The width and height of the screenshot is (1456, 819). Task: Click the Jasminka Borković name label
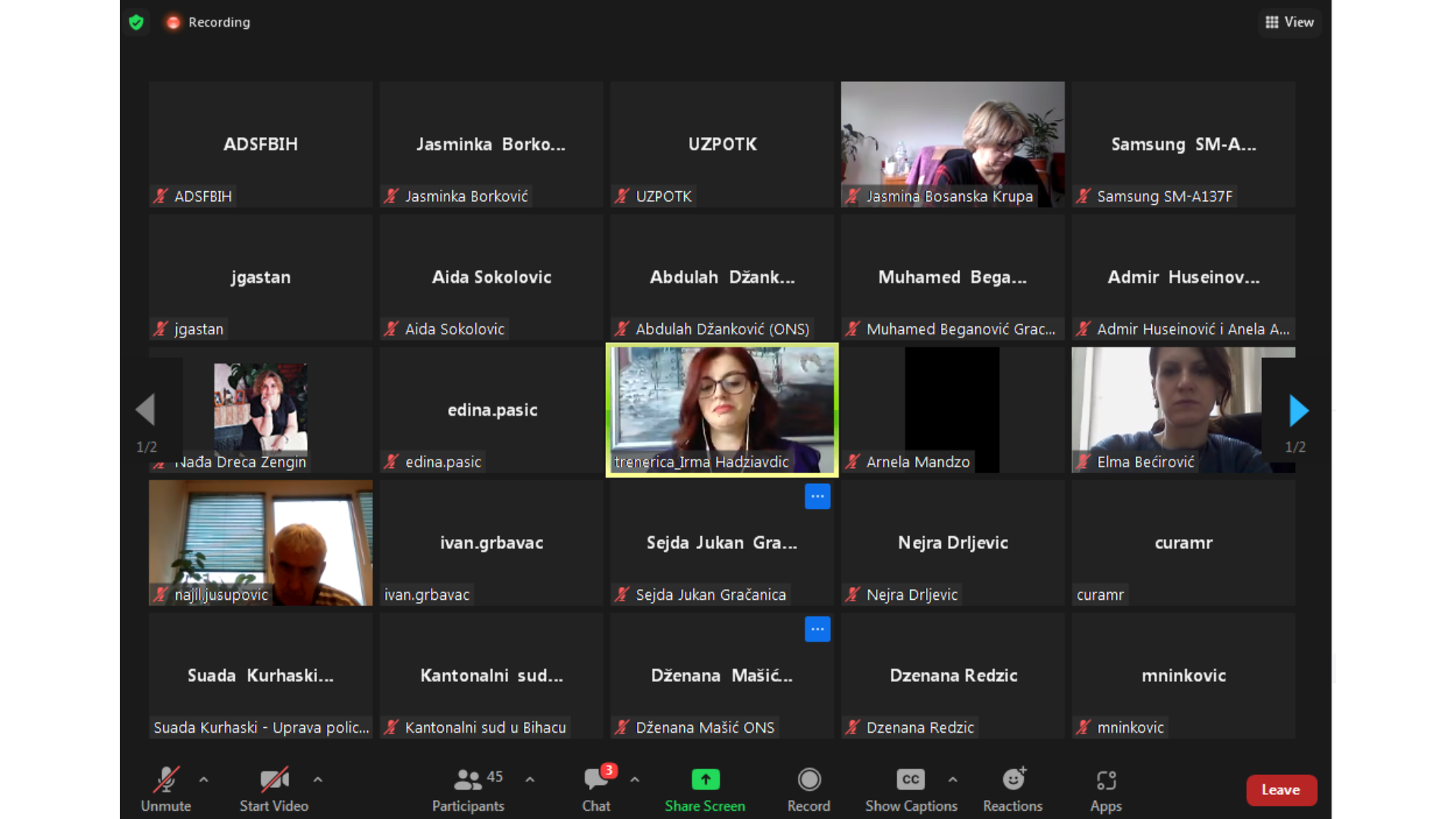point(466,196)
